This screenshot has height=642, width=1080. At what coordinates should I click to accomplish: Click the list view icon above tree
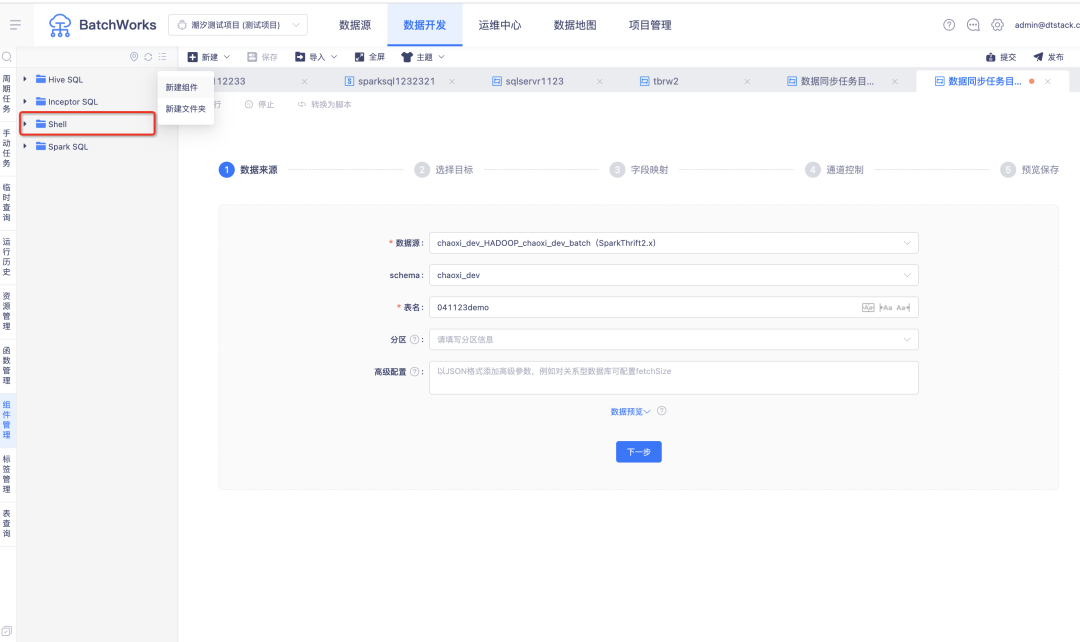163,56
